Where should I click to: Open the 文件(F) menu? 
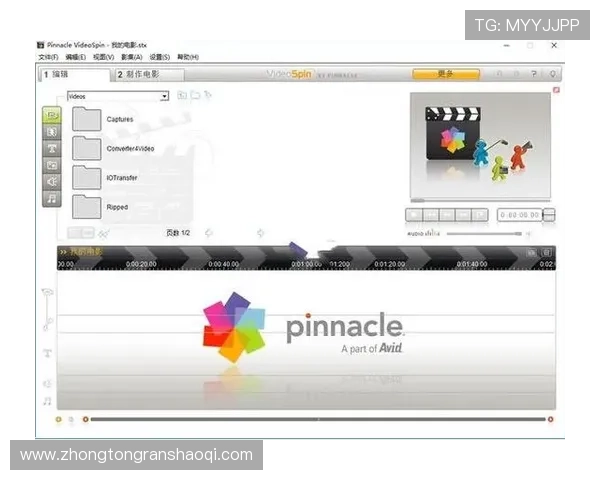(x=47, y=57)
